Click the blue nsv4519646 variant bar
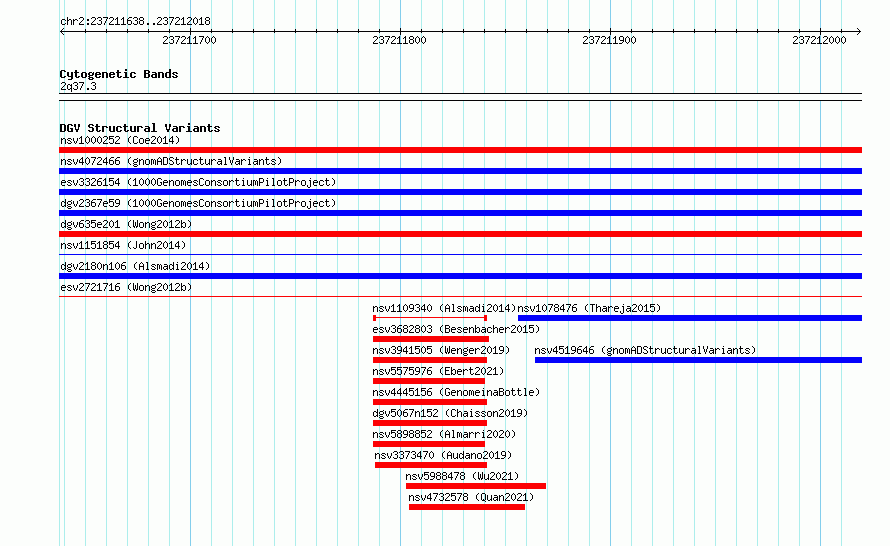The image size is (890, 546). point(698,360)
